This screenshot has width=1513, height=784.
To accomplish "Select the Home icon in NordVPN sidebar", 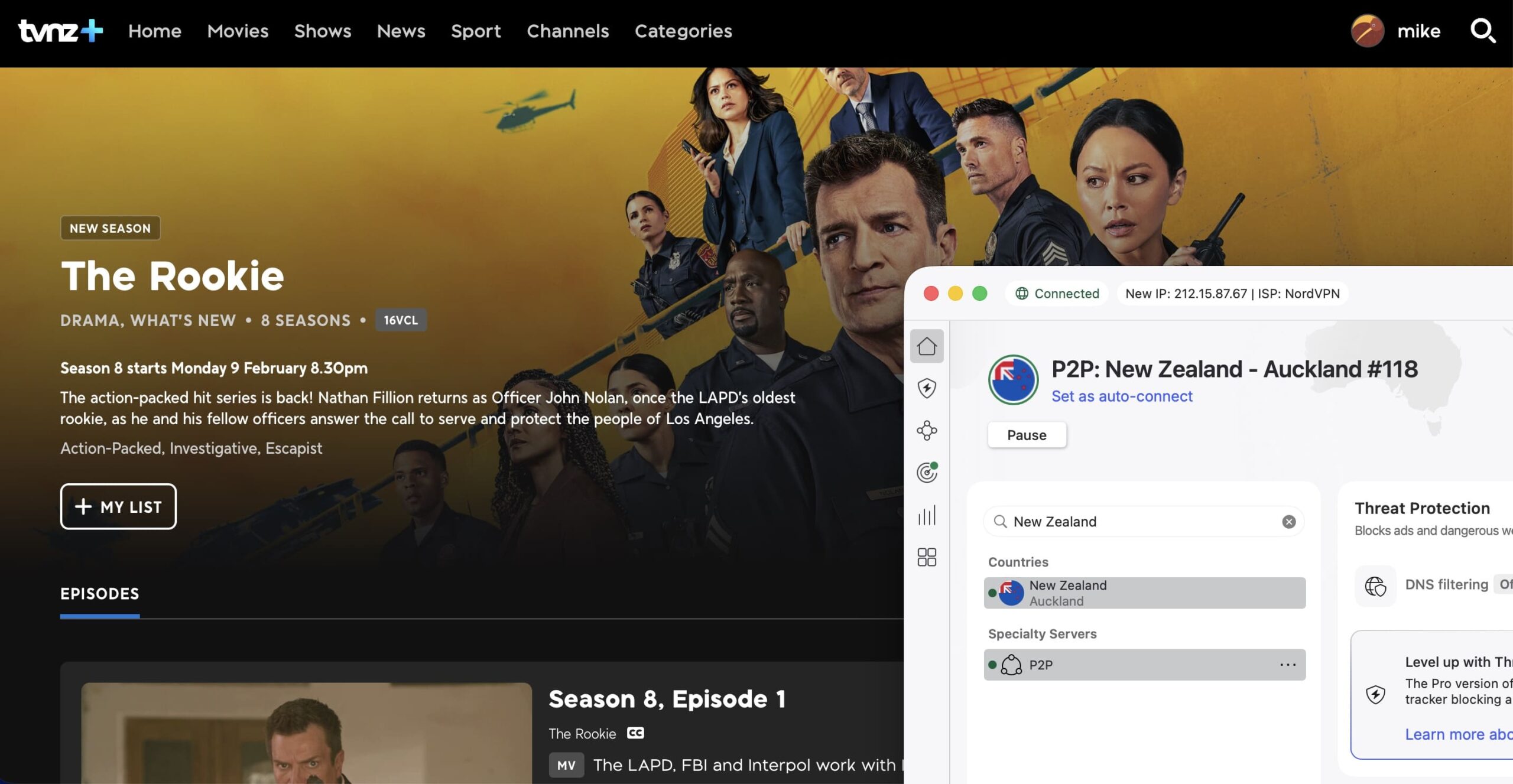I will tap(927, 346).
